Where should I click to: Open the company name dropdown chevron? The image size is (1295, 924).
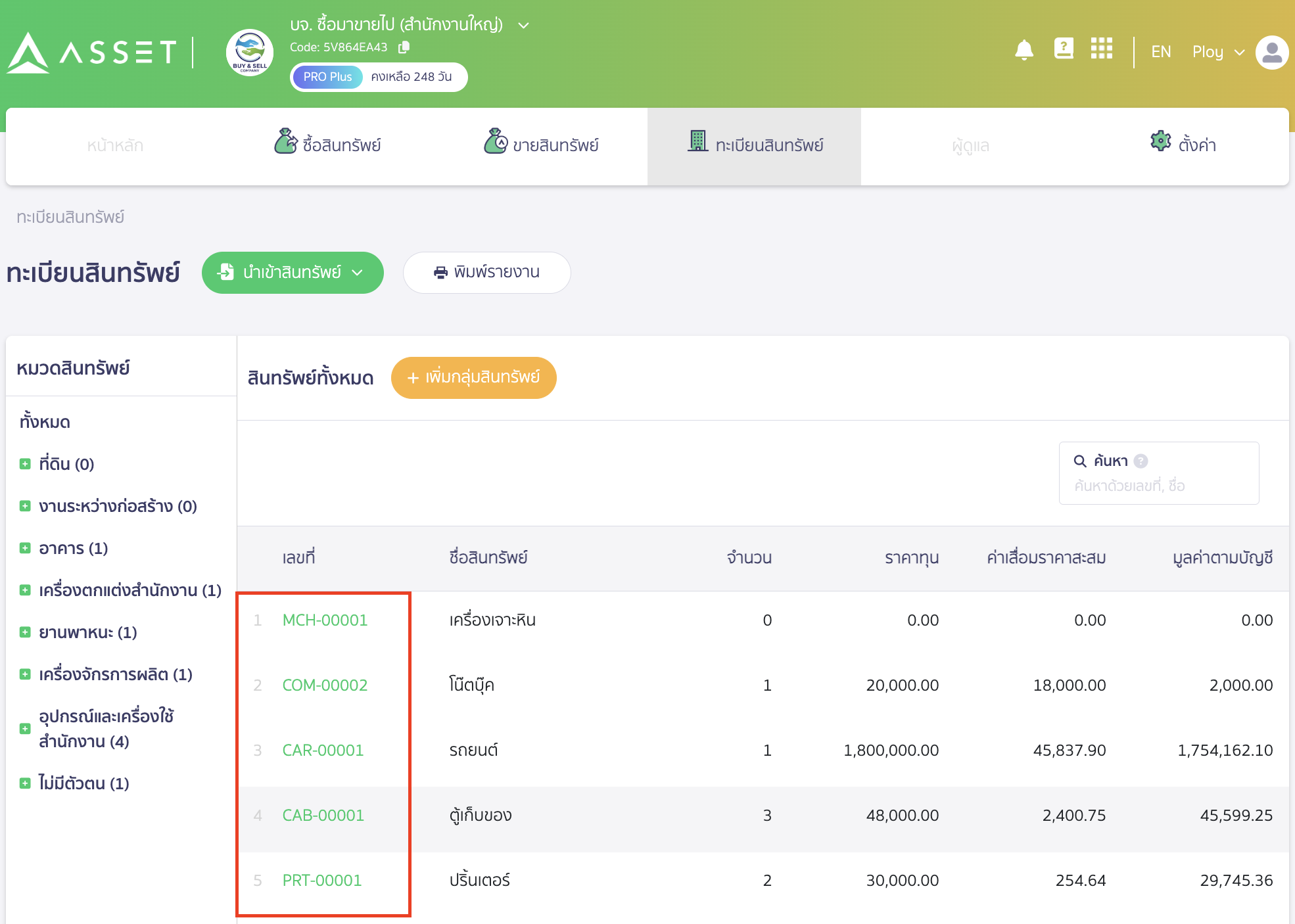[x=523, y=26]
